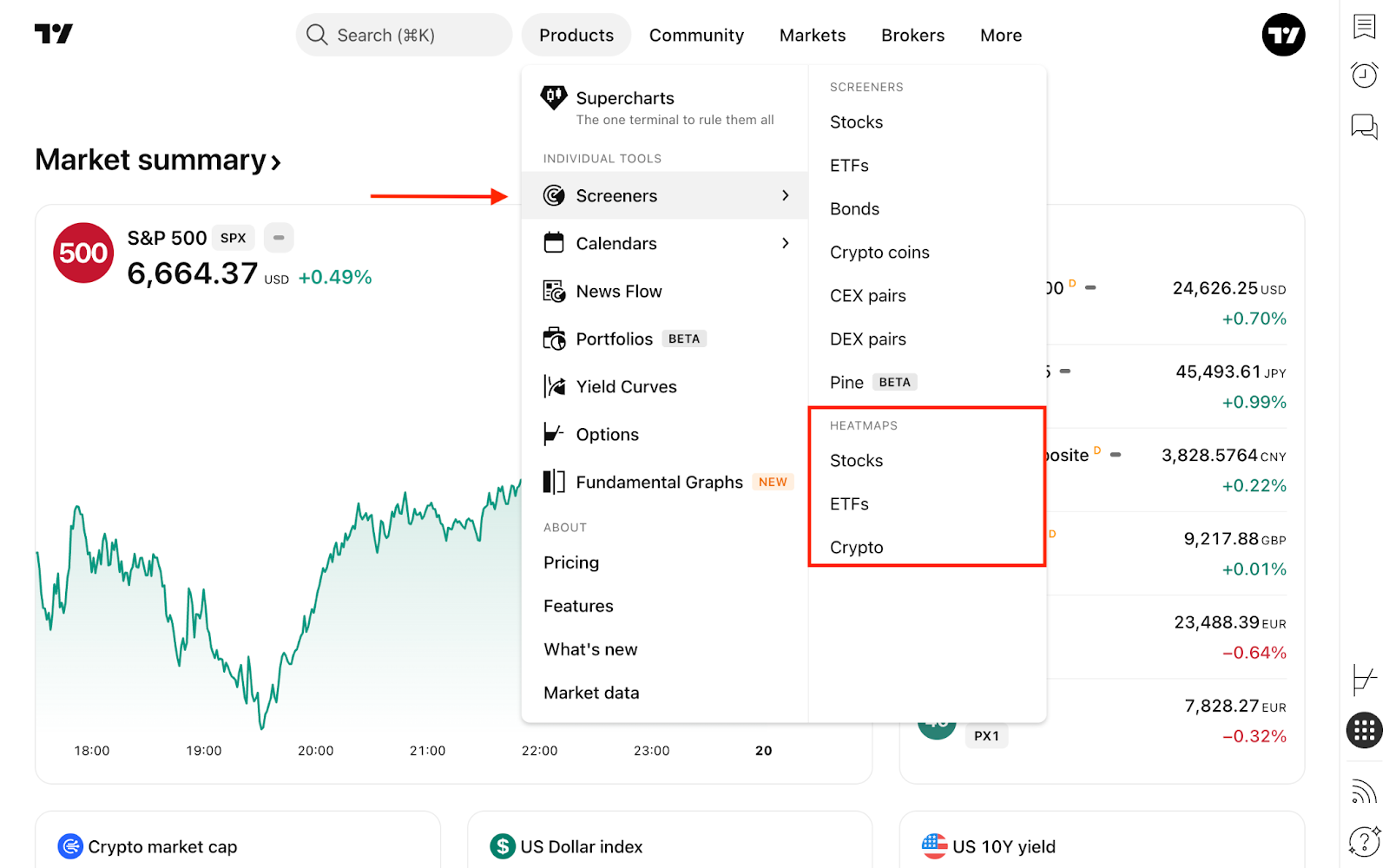Click the Options icon in Products menu
This screenshot has height=868, width=1389.
(554, 434)
